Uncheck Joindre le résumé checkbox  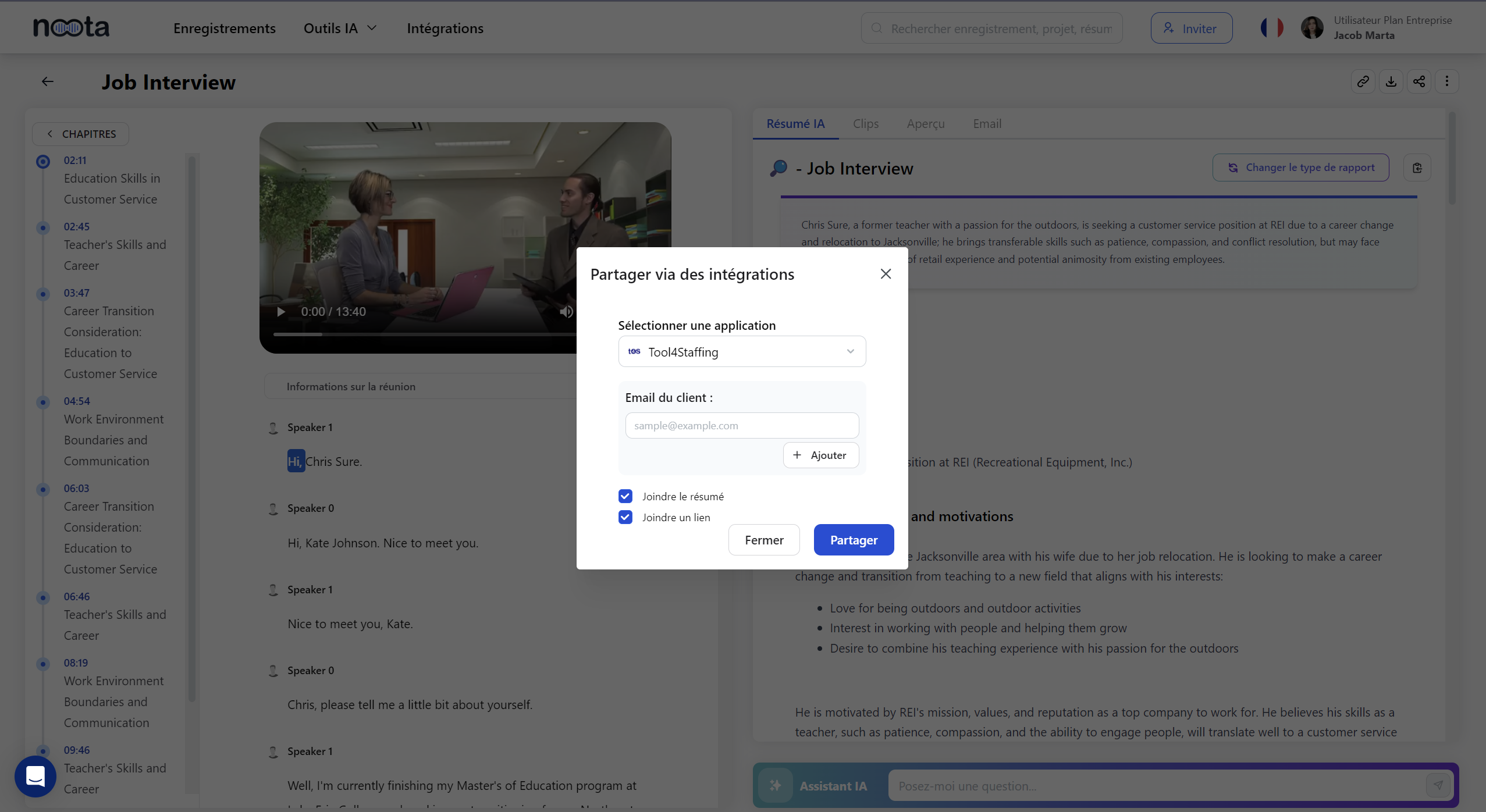point(625,496)
